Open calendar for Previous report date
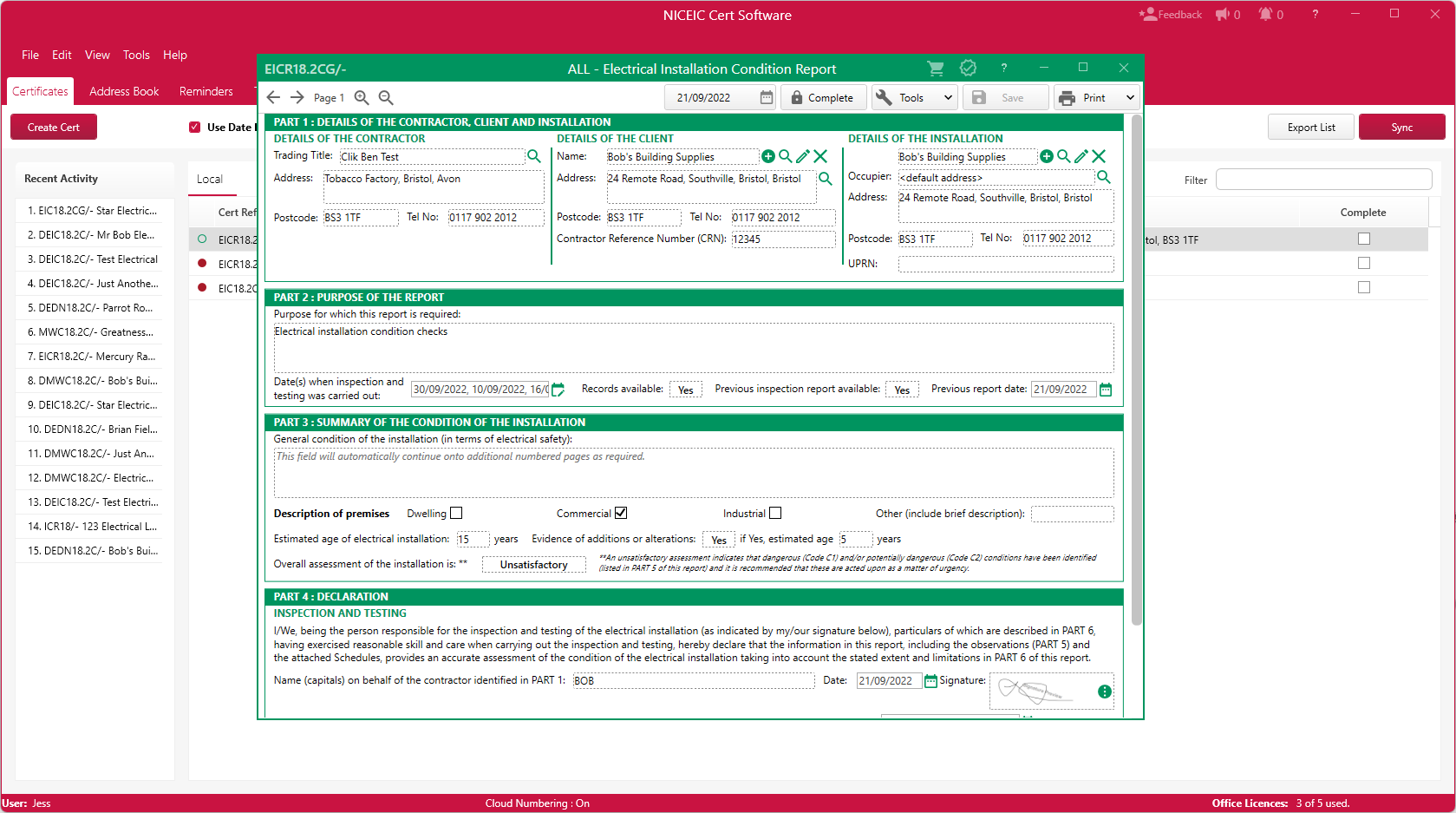Screen dimensions: 1456x813 click(x=1106, y=390)
